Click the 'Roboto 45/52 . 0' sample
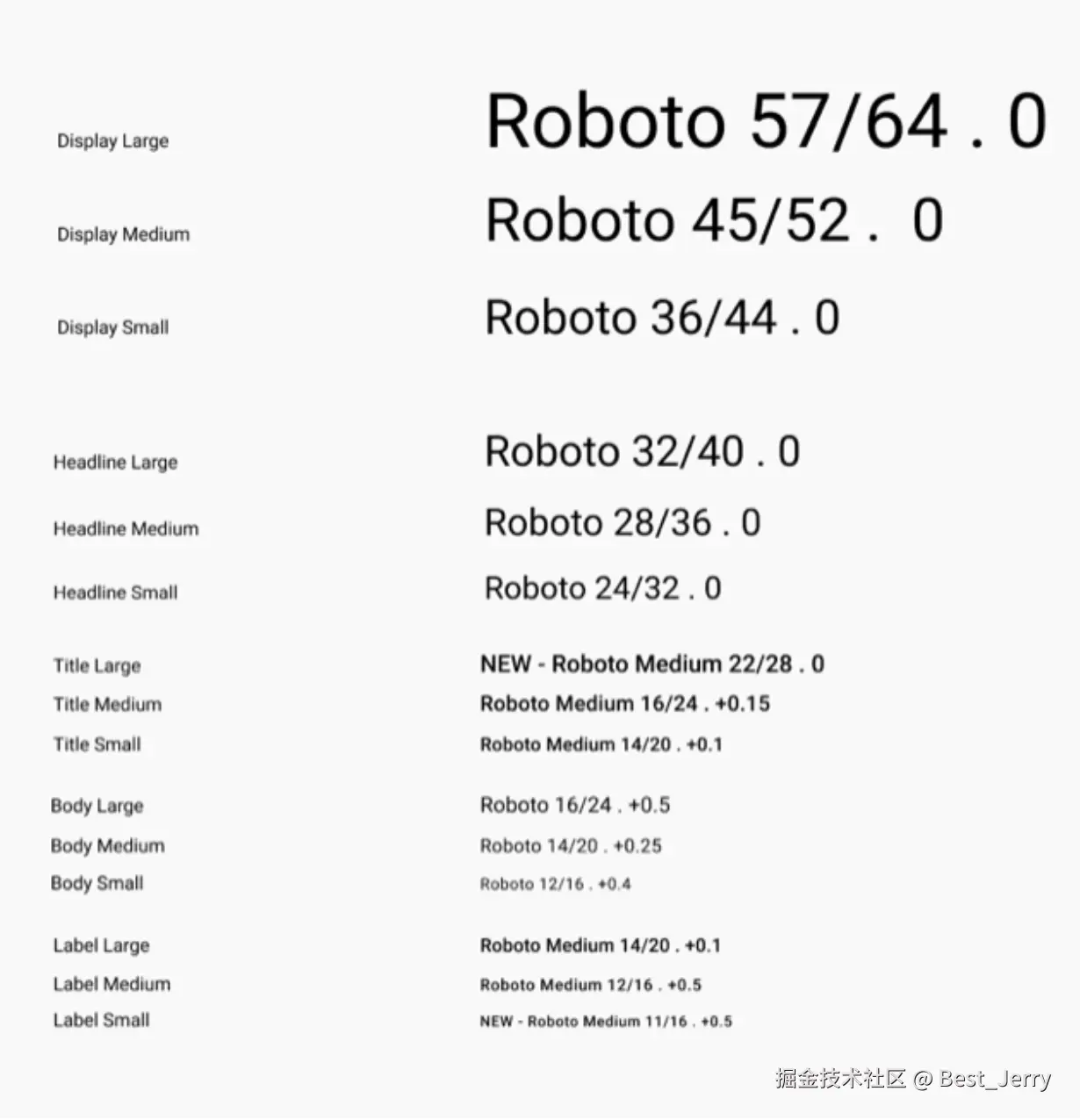Image resolution: width=1080 pixels, height=1120 pixels. click(x=714, y=220)
